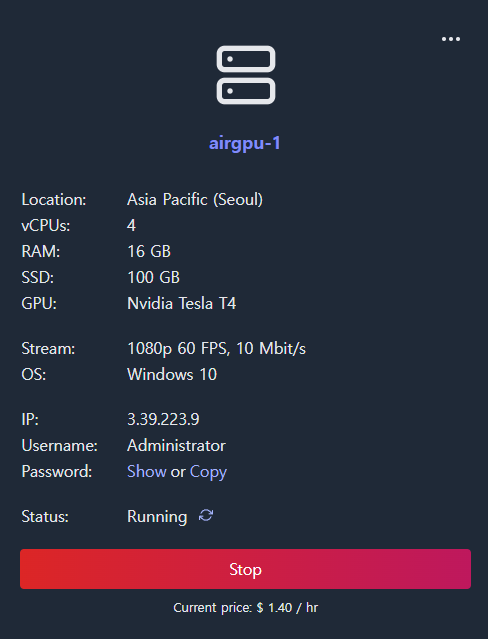Select the IP address 3.39.223.9

tap(163, 419)
